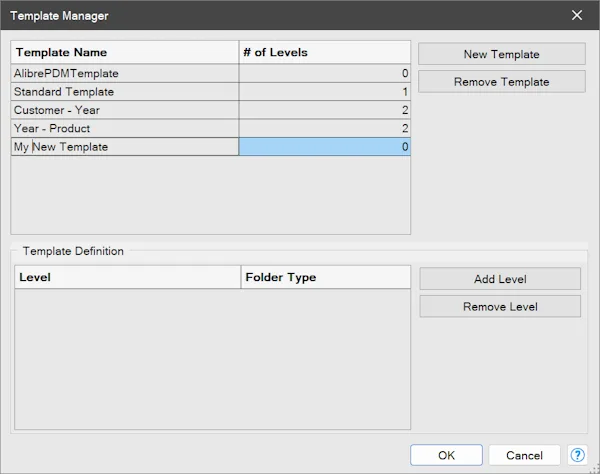
Task: Click the Level column header
Action: pyautogui.click(x=128, y=277)
